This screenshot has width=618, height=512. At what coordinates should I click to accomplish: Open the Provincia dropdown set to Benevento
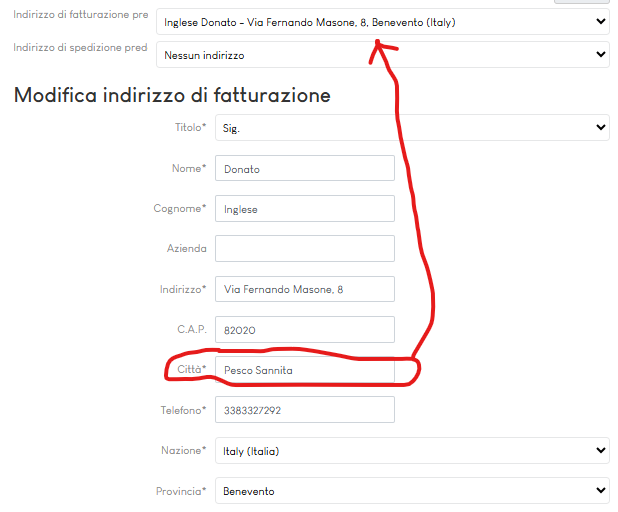(411, 491)
